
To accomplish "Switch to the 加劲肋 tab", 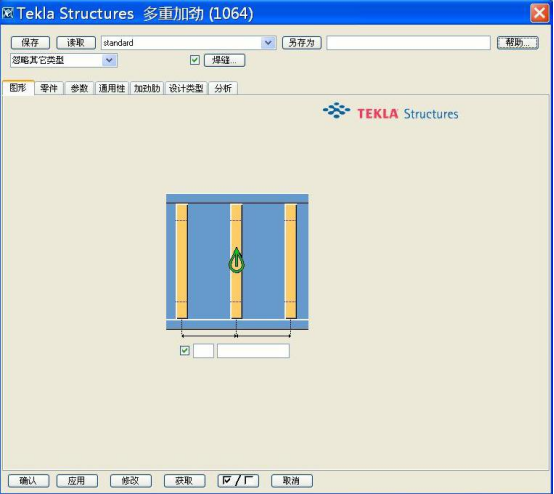I will pyautogui.click(x=147, y=88).
